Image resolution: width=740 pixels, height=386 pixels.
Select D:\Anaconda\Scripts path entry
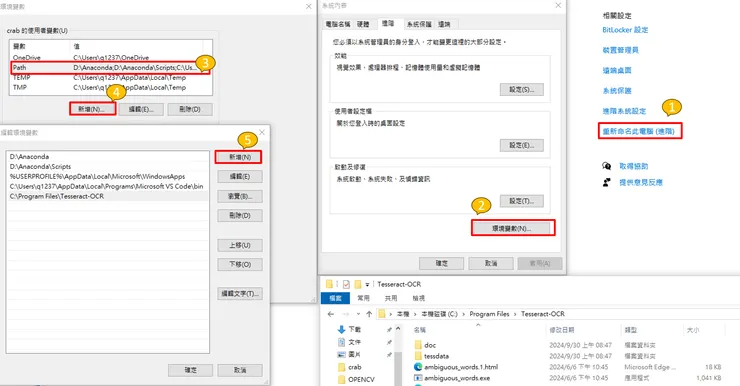(108, 167)
